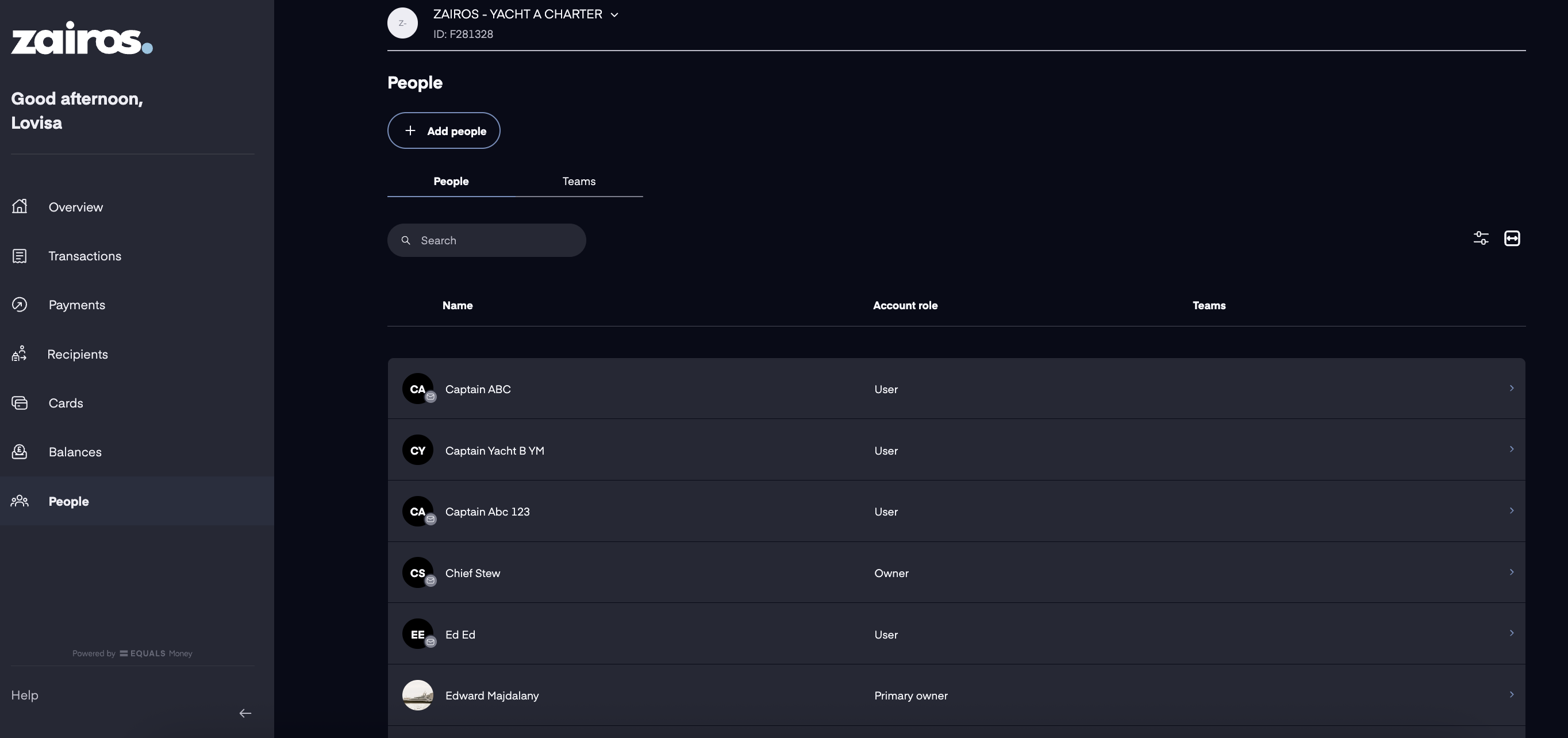This screenshot has width=1568, height=738.
Task: Click the ID: F281328 text
Action: click(x=463, y=34)
